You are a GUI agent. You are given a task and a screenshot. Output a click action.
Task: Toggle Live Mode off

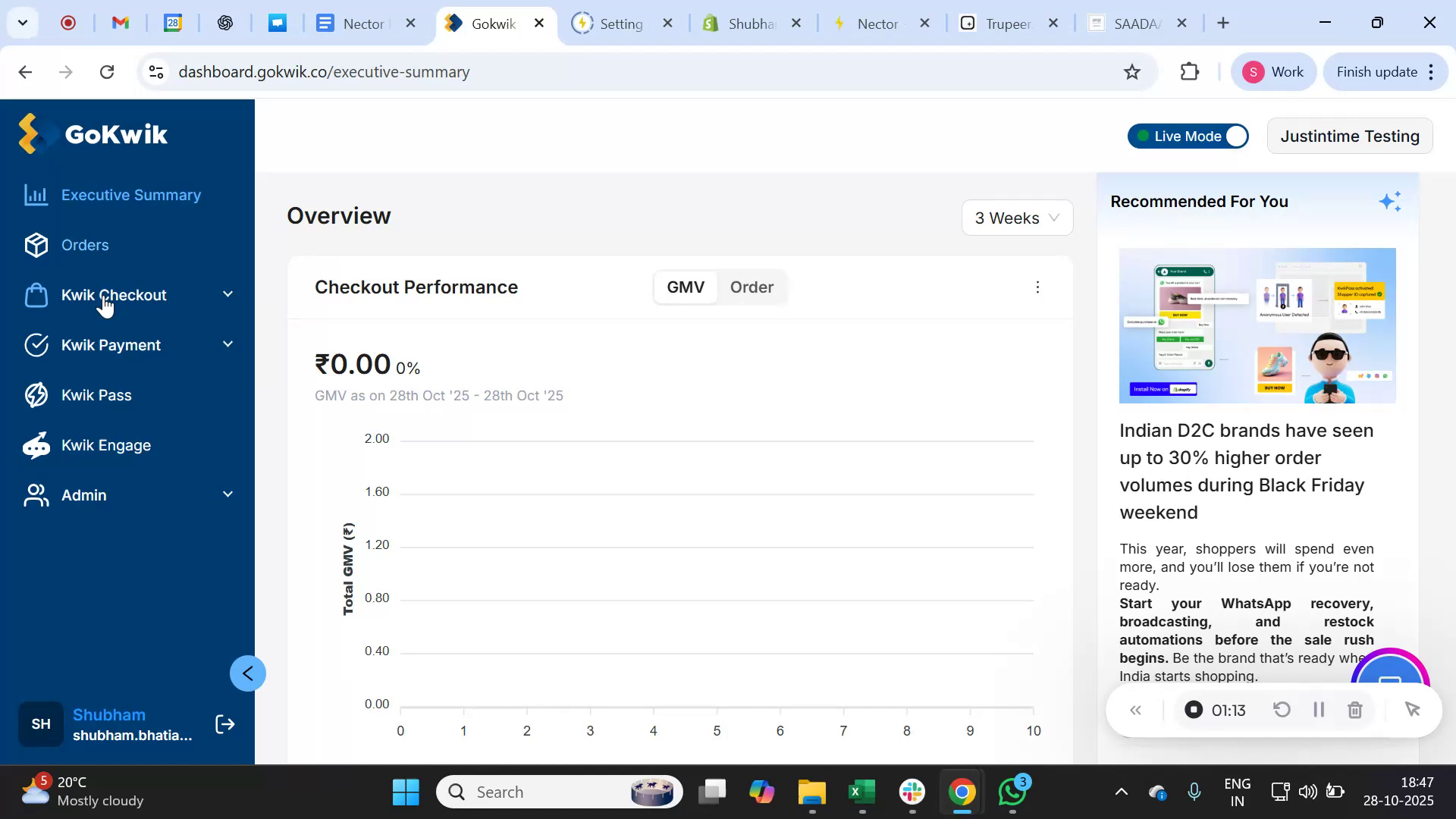(1235, 136)
